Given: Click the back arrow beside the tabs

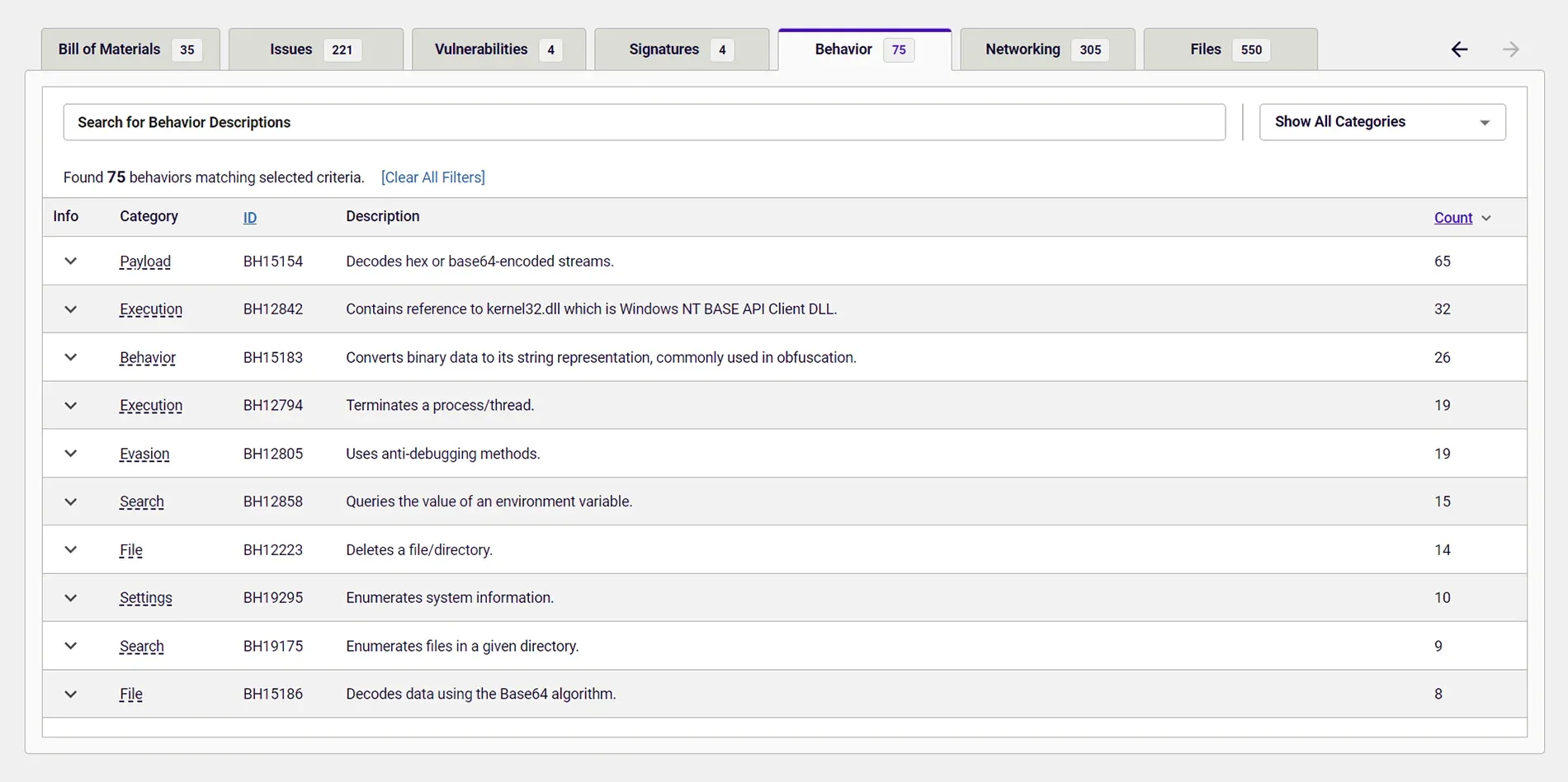Looking at the screenshot, I should point(1459,49).
